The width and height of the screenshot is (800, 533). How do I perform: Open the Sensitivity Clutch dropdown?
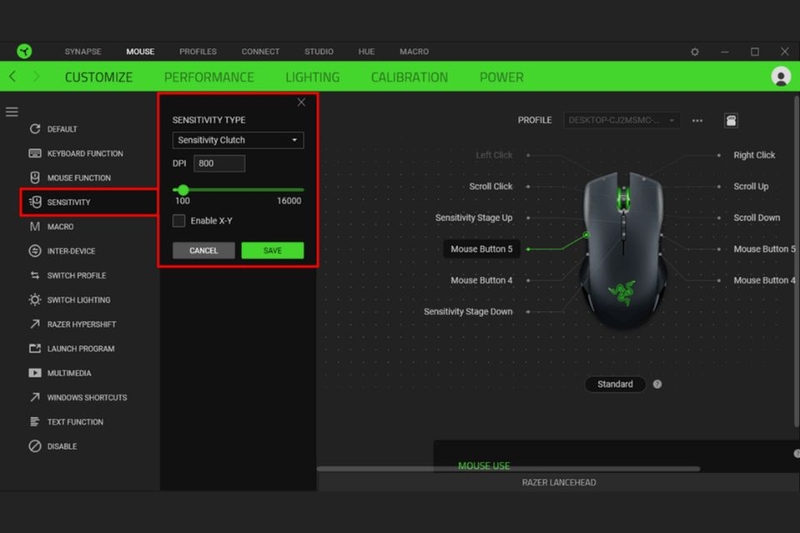point(238,140)
